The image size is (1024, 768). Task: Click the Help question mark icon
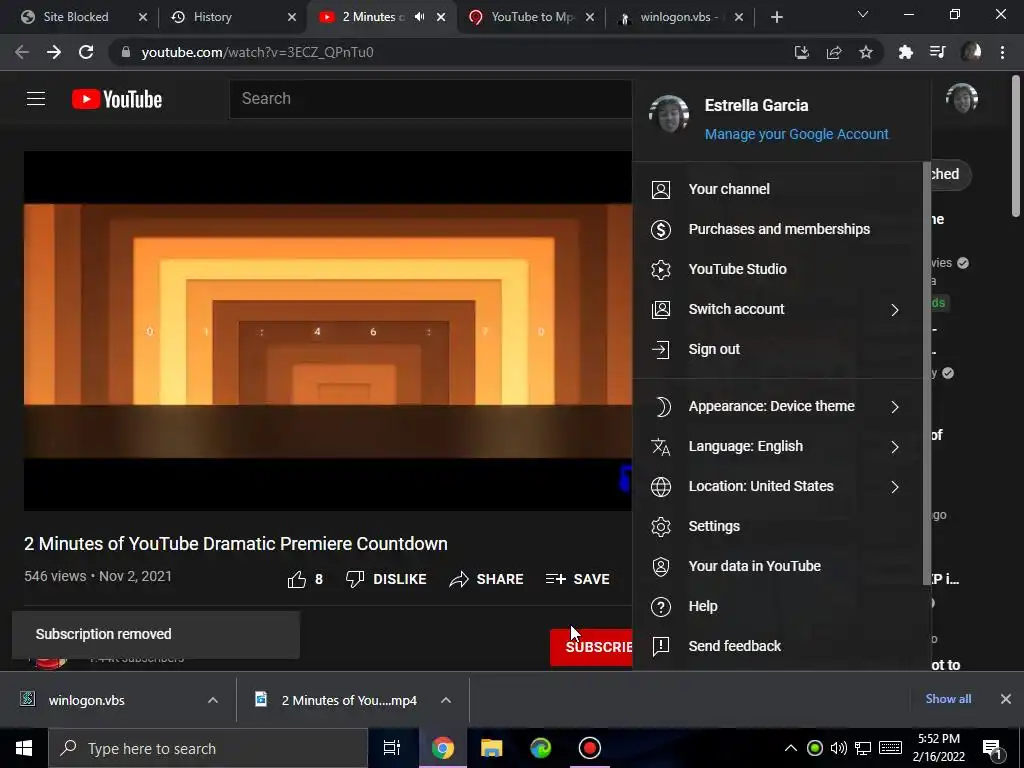(x=661, y=607)
